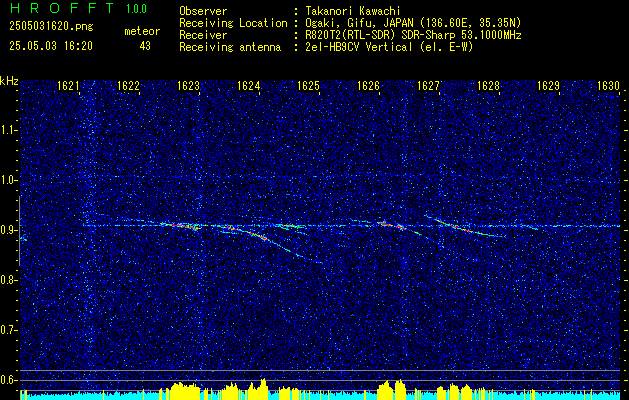Click the meteor echo streak after 1627
Screen dimensions: 629x400
465,227
